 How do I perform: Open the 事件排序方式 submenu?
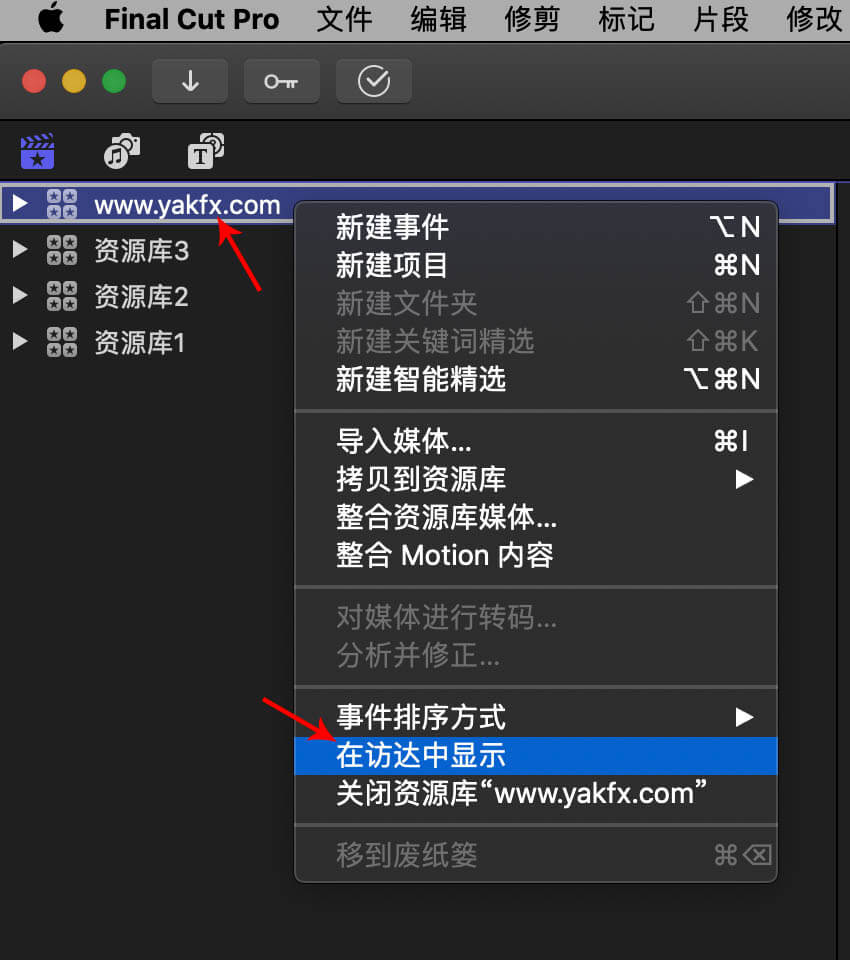click(536, 717)
